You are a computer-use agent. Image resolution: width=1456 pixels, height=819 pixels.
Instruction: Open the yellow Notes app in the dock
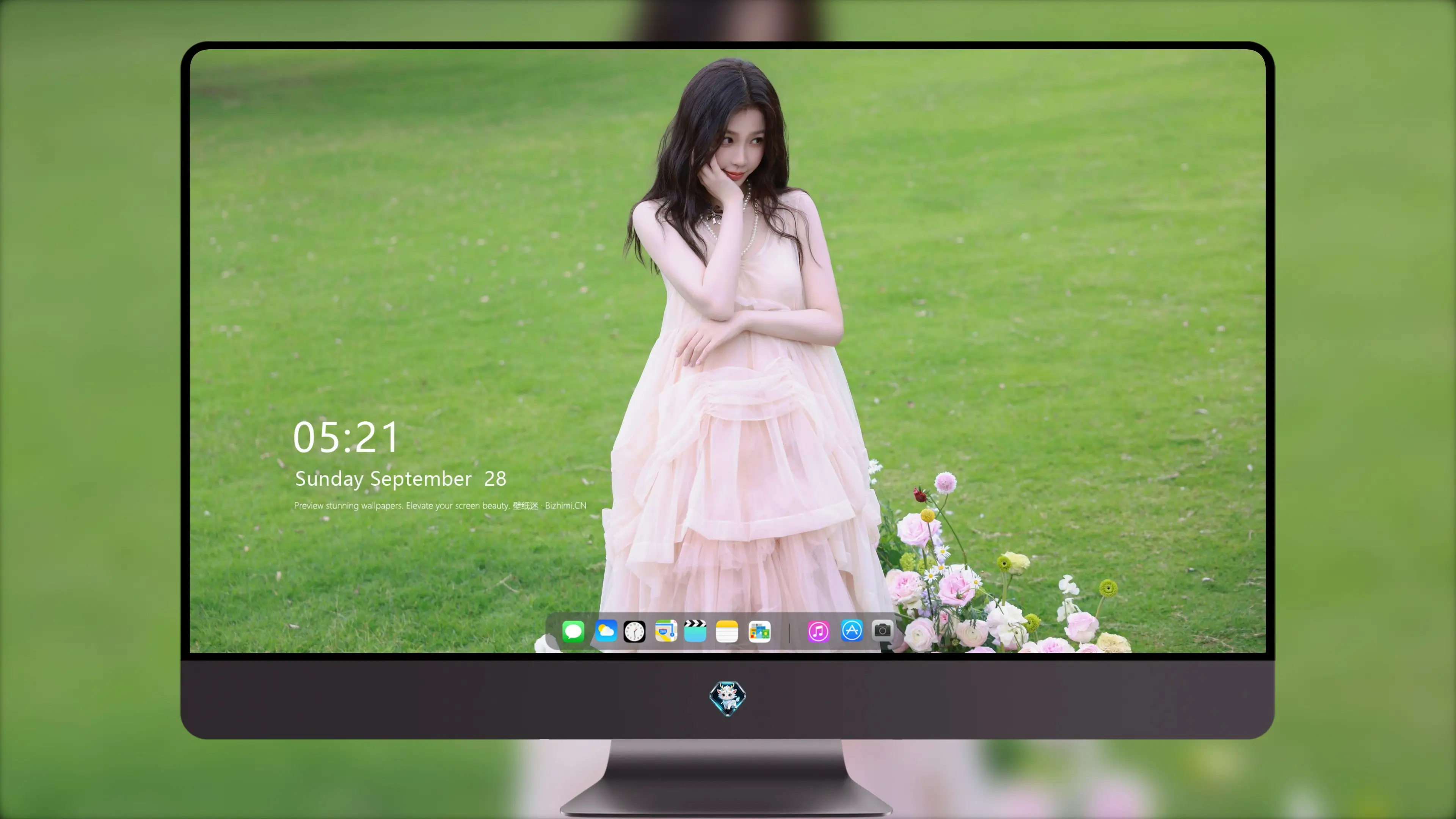727,631
